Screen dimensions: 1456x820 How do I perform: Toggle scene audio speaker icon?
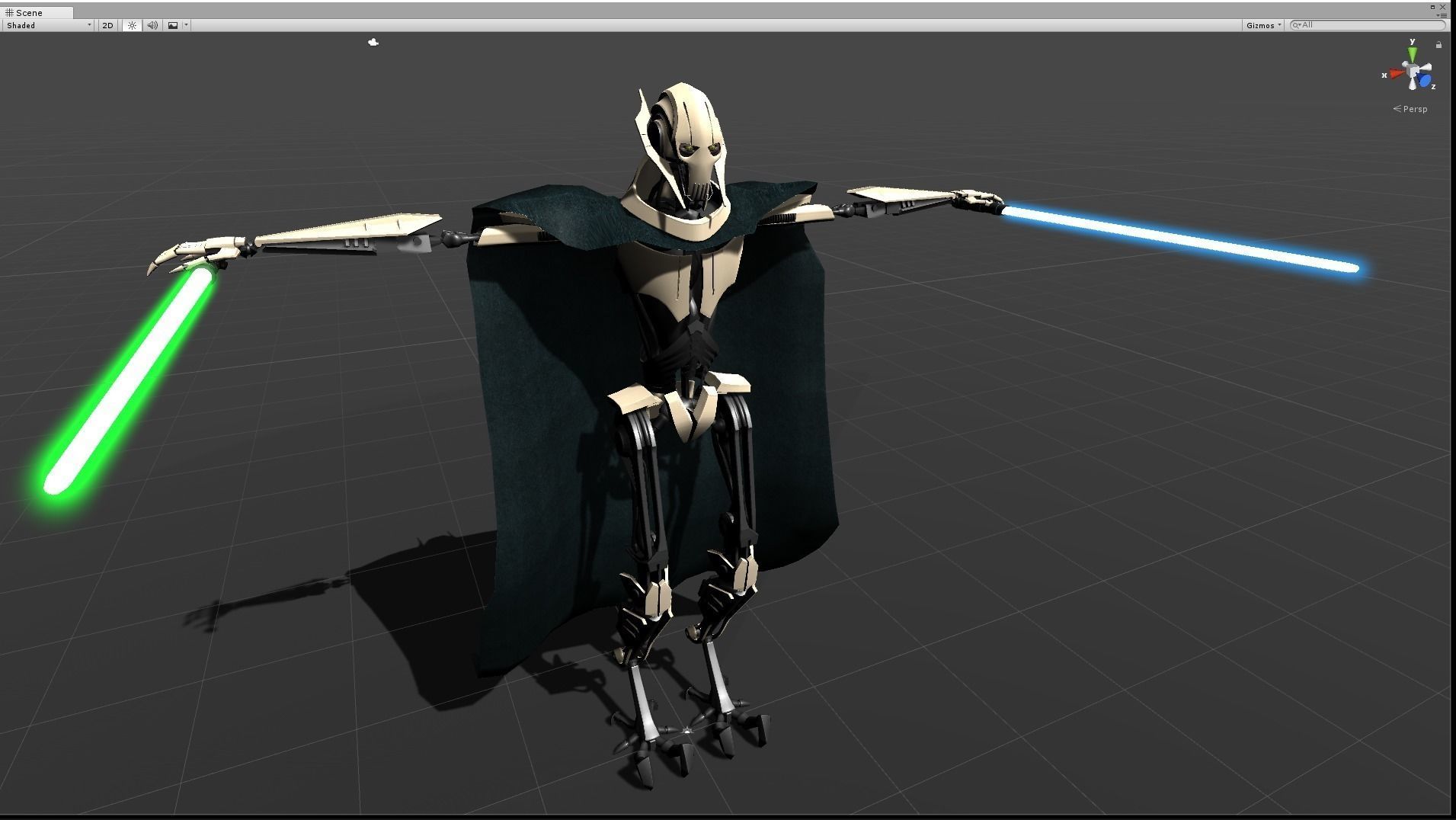pos(152,25)
